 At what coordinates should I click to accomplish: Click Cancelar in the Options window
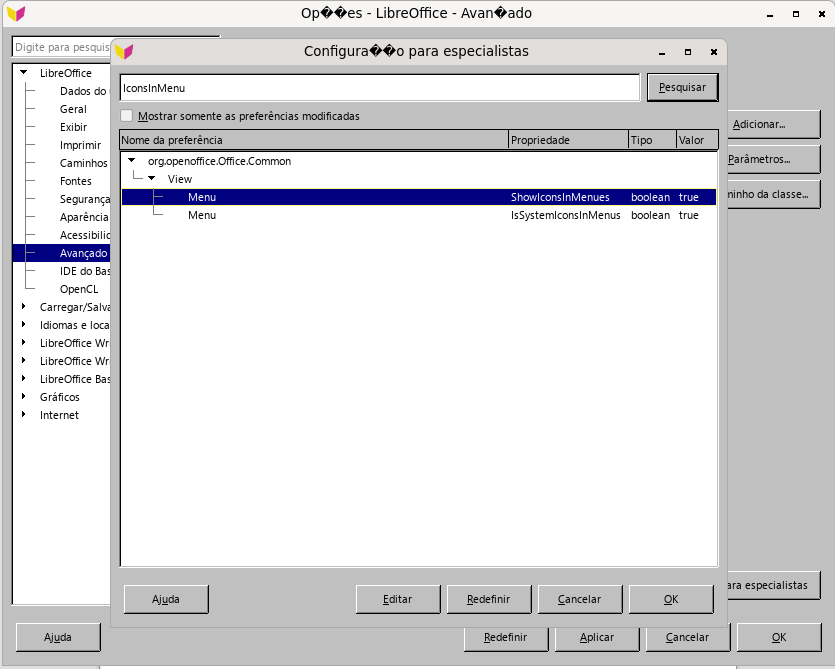coord(687,638)
